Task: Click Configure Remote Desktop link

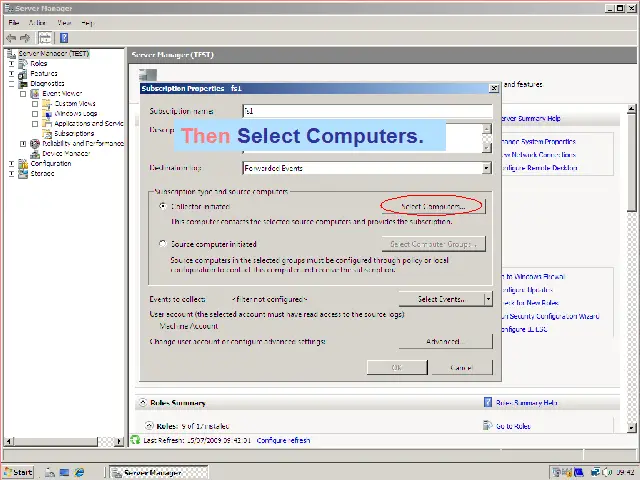Action: click(540, 168)
